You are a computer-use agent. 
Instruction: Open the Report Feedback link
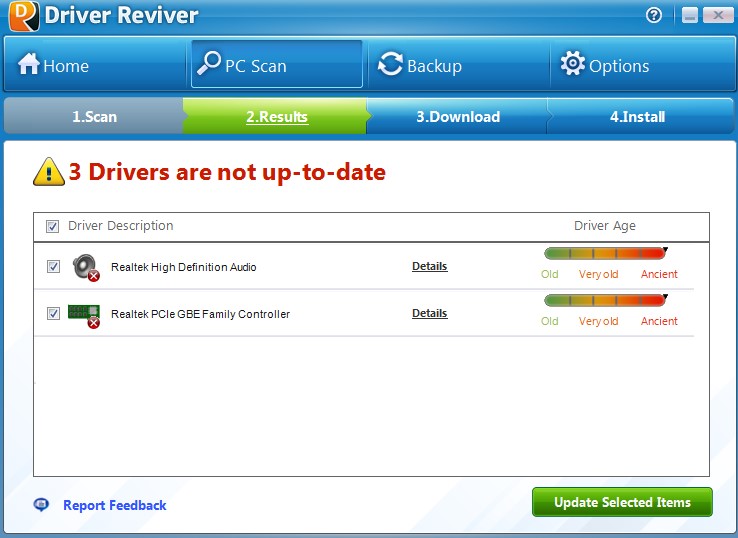[x=114, y=505]
